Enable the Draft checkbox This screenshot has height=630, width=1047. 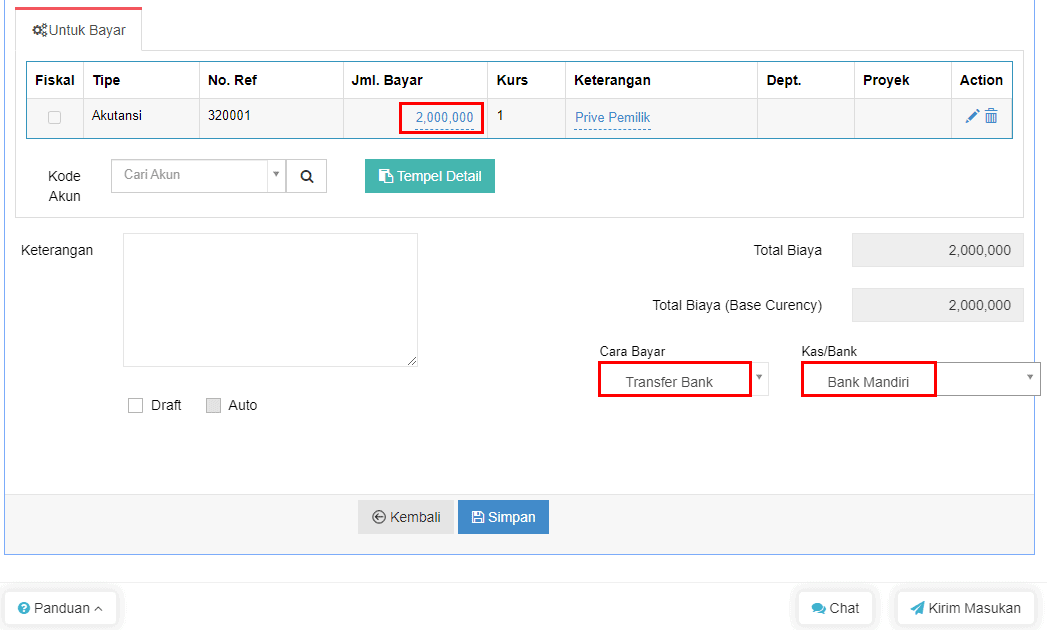pyautogui.click(x=136, y=405)
